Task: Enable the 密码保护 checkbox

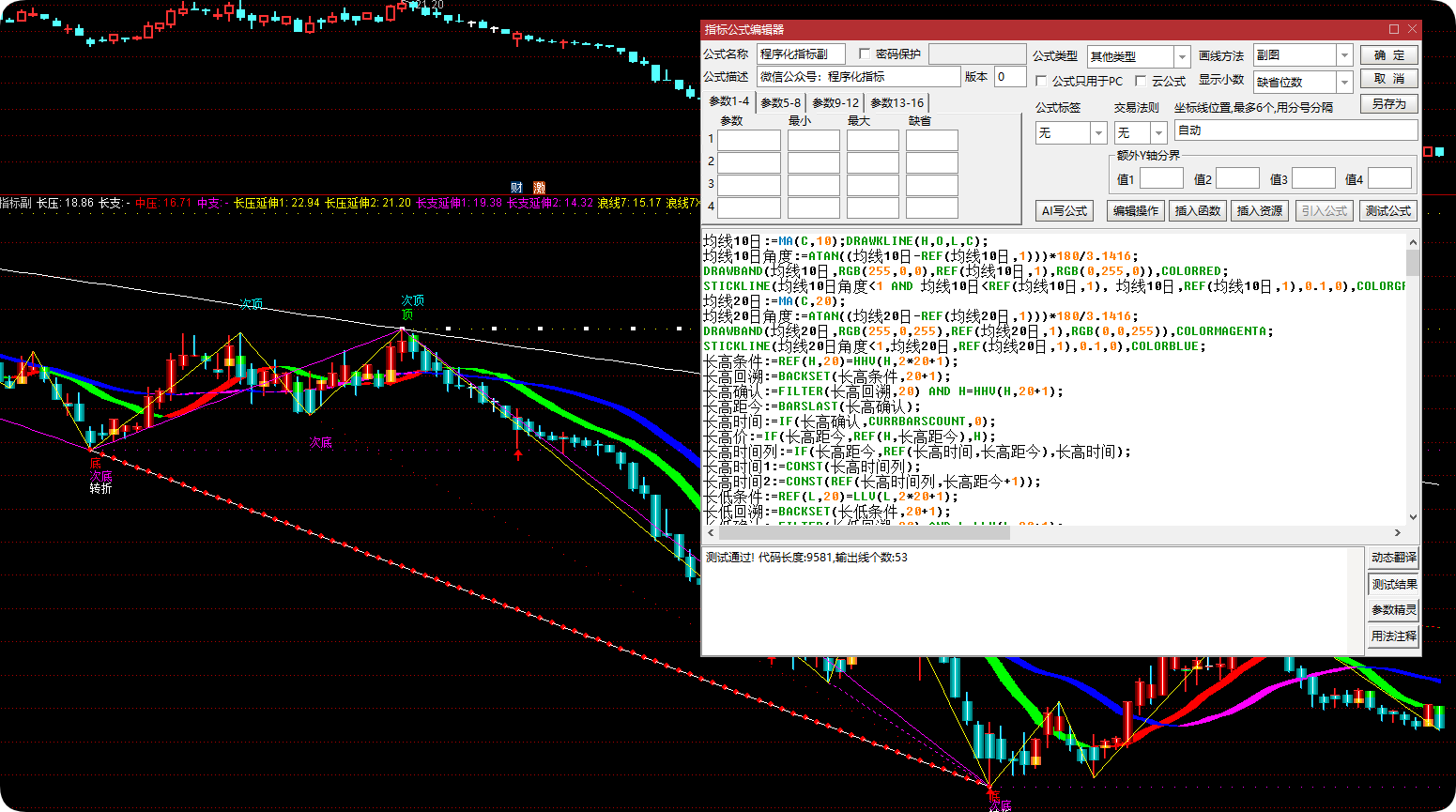Action: 865,54
